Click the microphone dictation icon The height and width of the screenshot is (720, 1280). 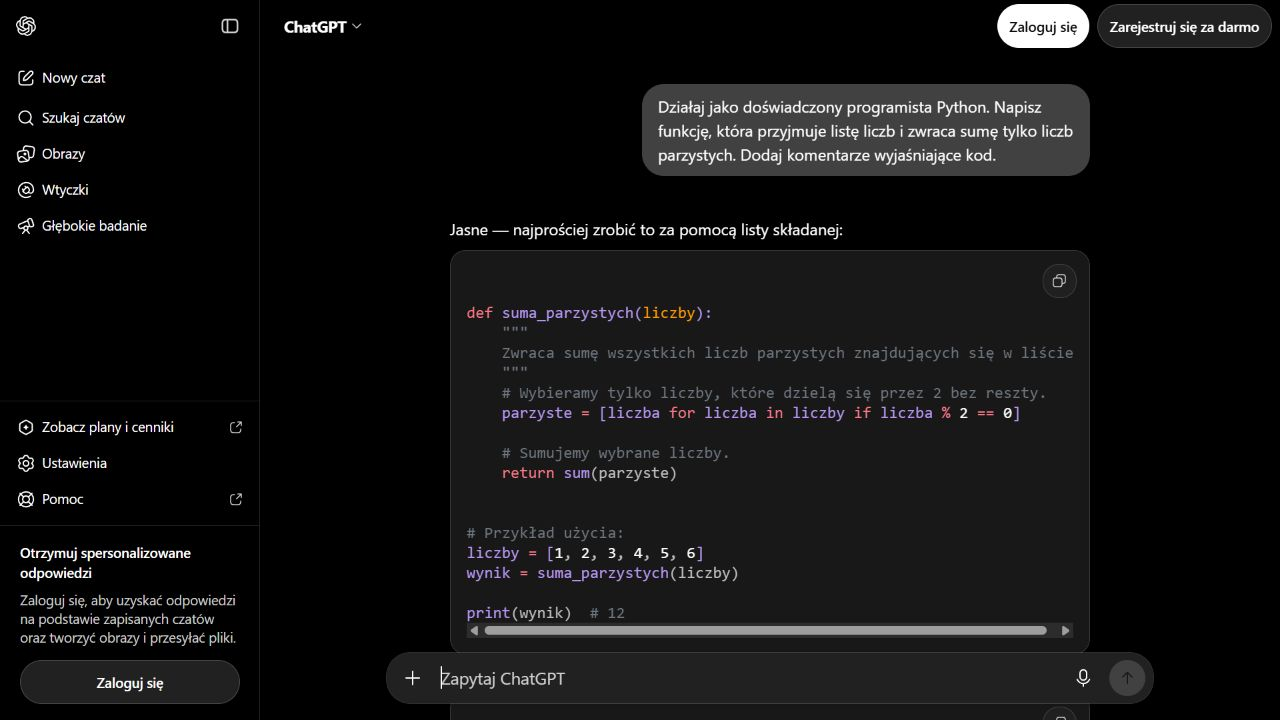point(1083,678)
